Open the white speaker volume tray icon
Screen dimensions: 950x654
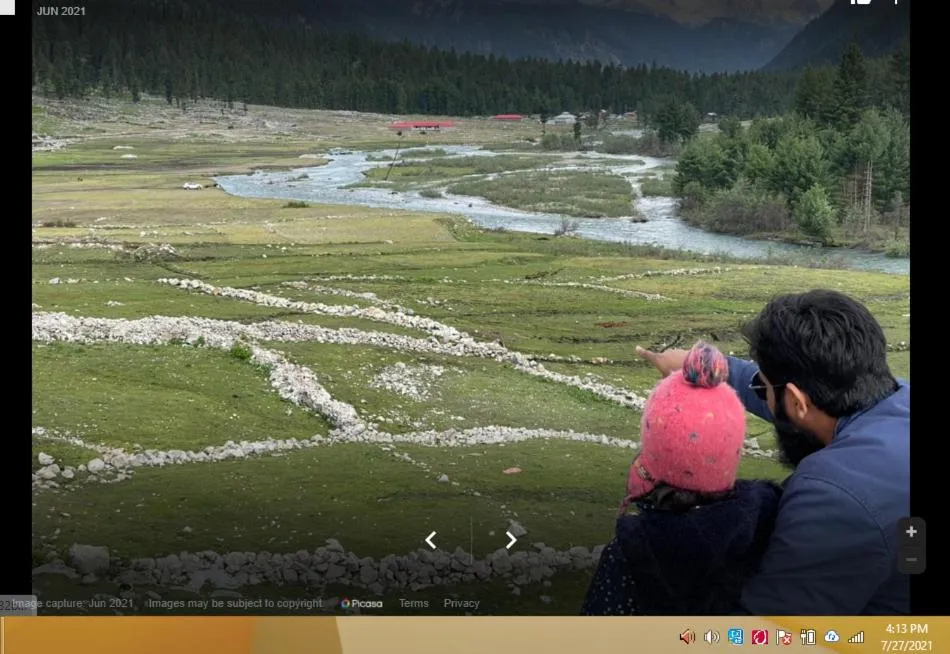pos(711,637)
